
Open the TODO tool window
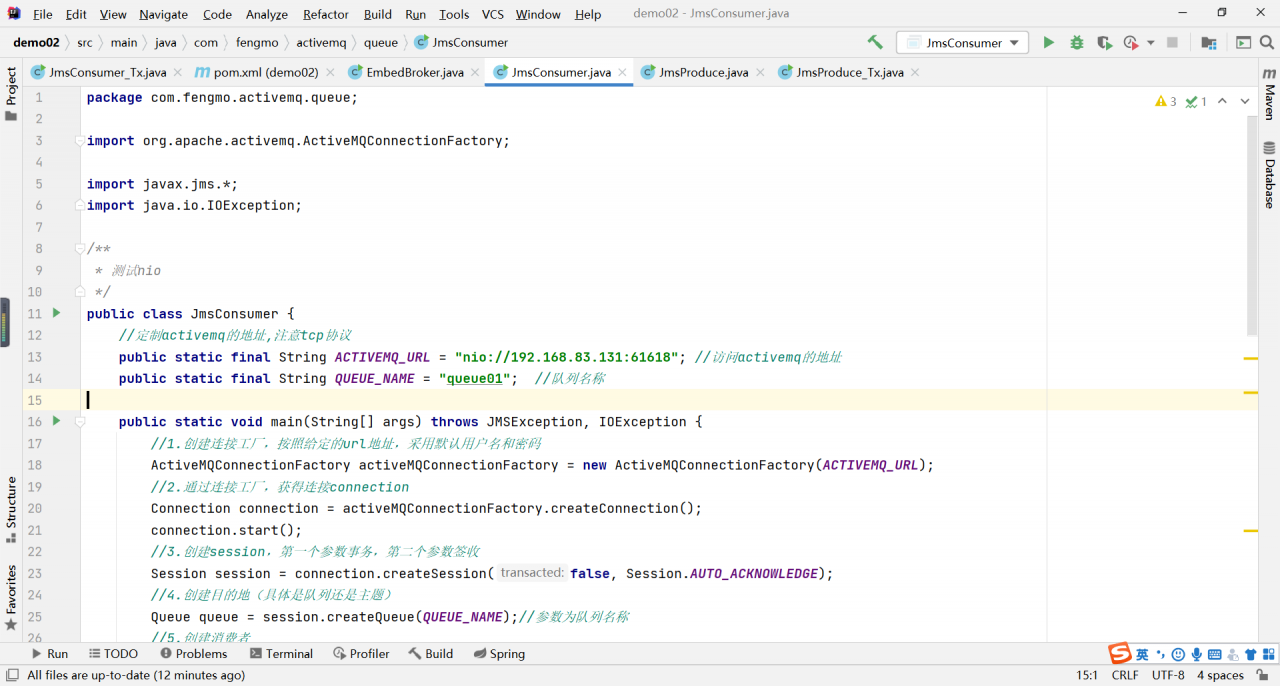112,653
